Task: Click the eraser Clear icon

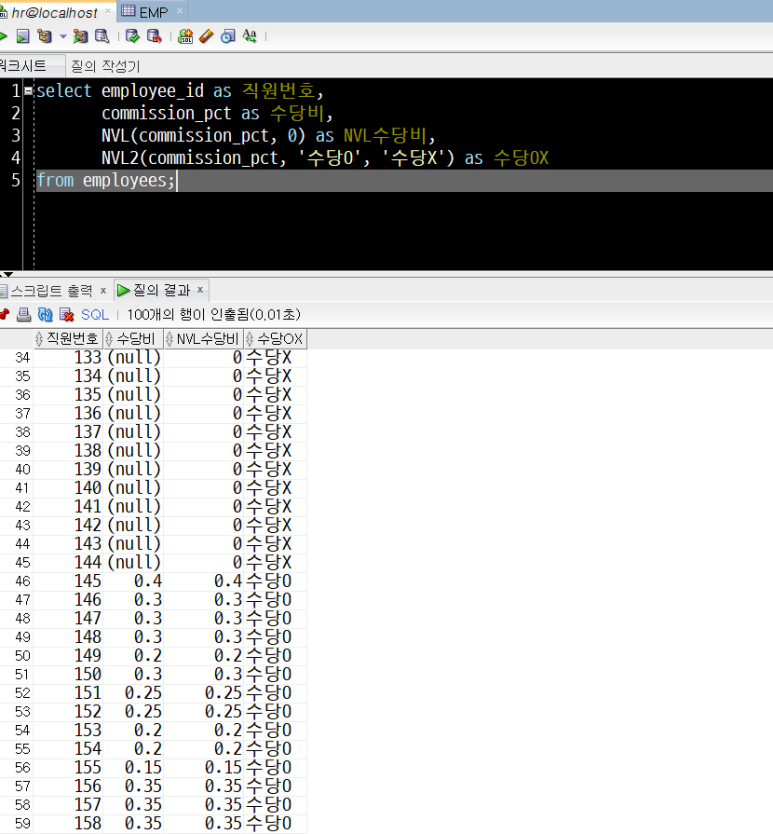Action: [x=206, y=36]
